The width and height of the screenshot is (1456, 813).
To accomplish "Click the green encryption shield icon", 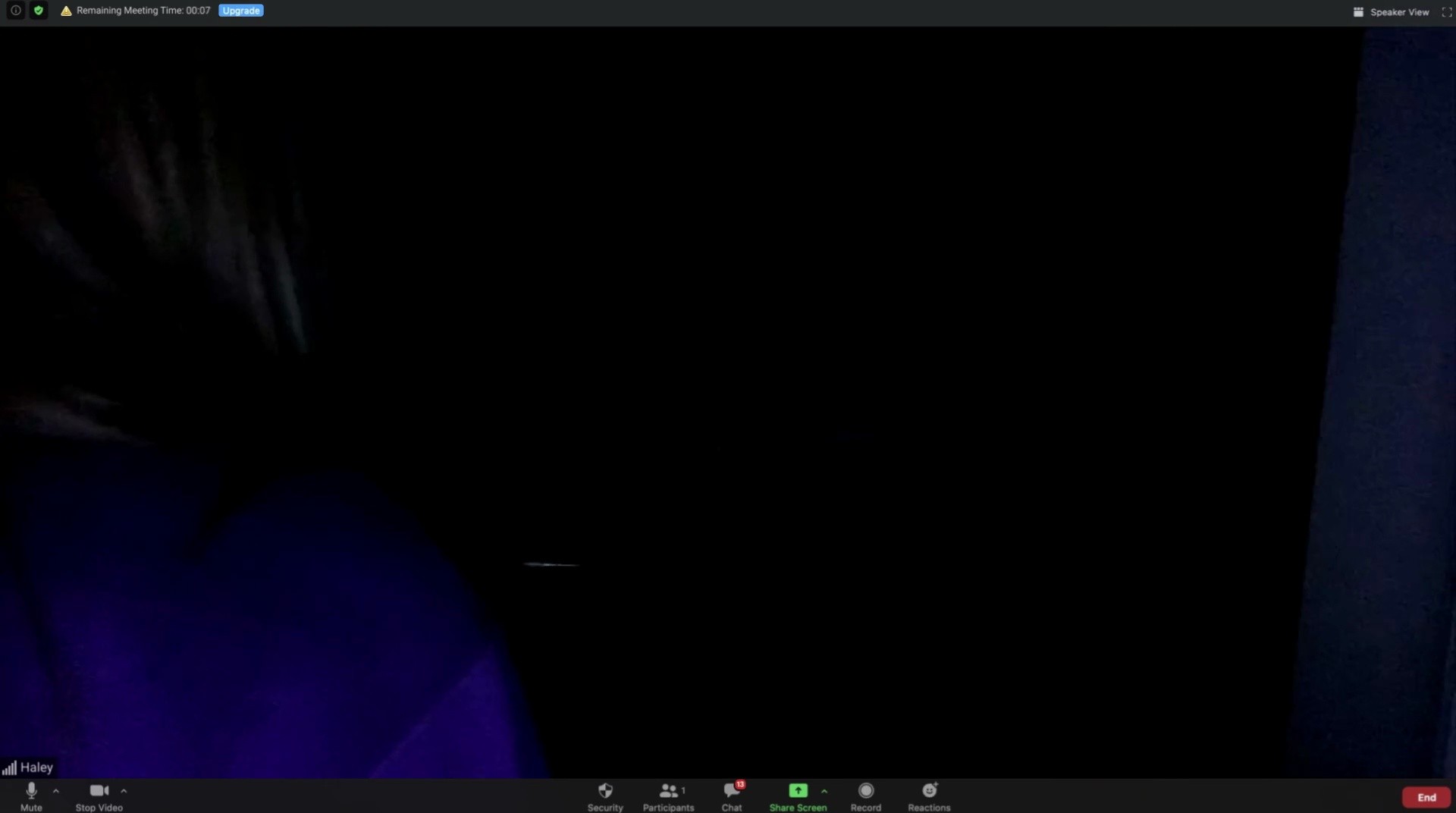I will [39, 11].
